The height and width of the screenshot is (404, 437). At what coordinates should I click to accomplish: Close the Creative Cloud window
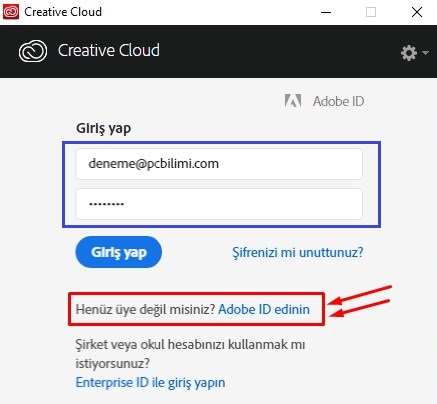pyautogui.click(x=417, y=12)
